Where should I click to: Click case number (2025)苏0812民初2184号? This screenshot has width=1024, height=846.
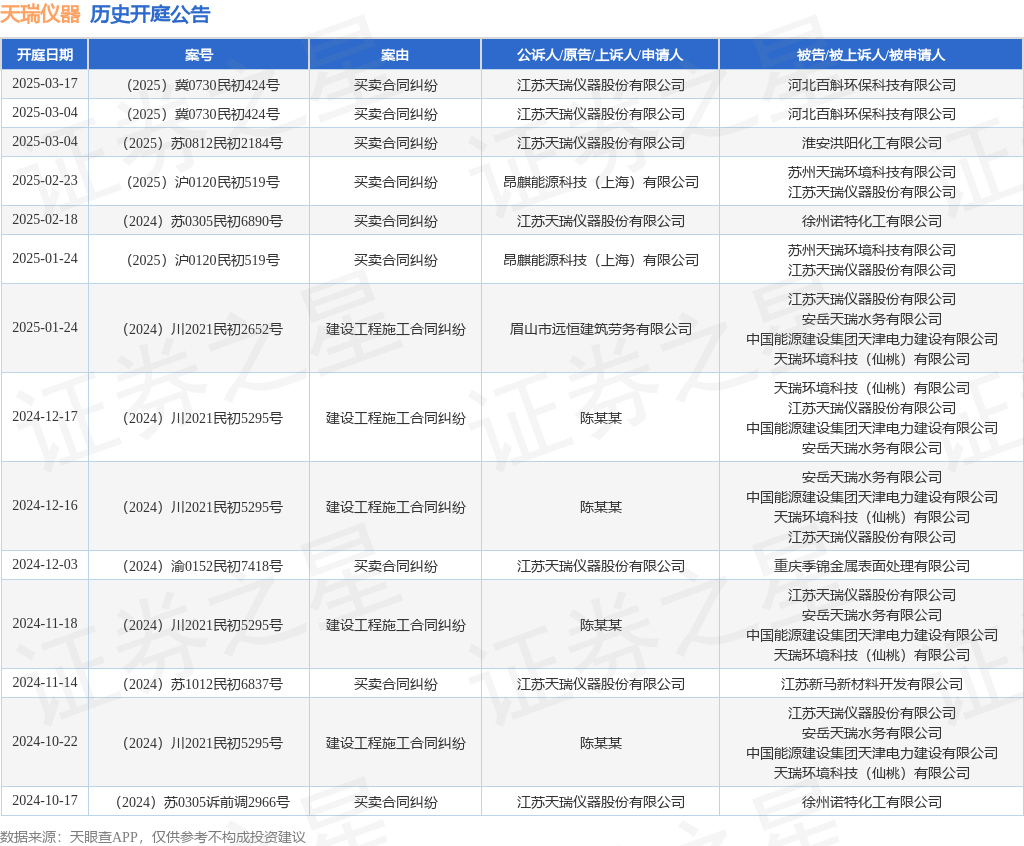(202, 143)
